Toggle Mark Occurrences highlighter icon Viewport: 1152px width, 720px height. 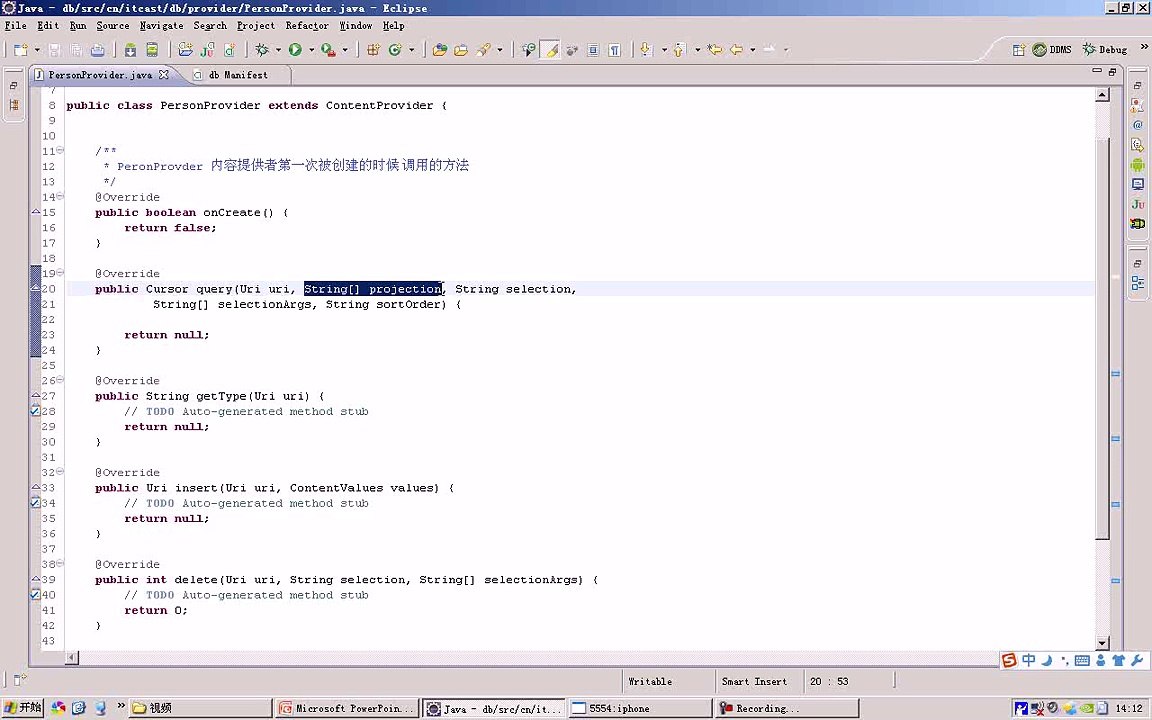tap(550, 50)
